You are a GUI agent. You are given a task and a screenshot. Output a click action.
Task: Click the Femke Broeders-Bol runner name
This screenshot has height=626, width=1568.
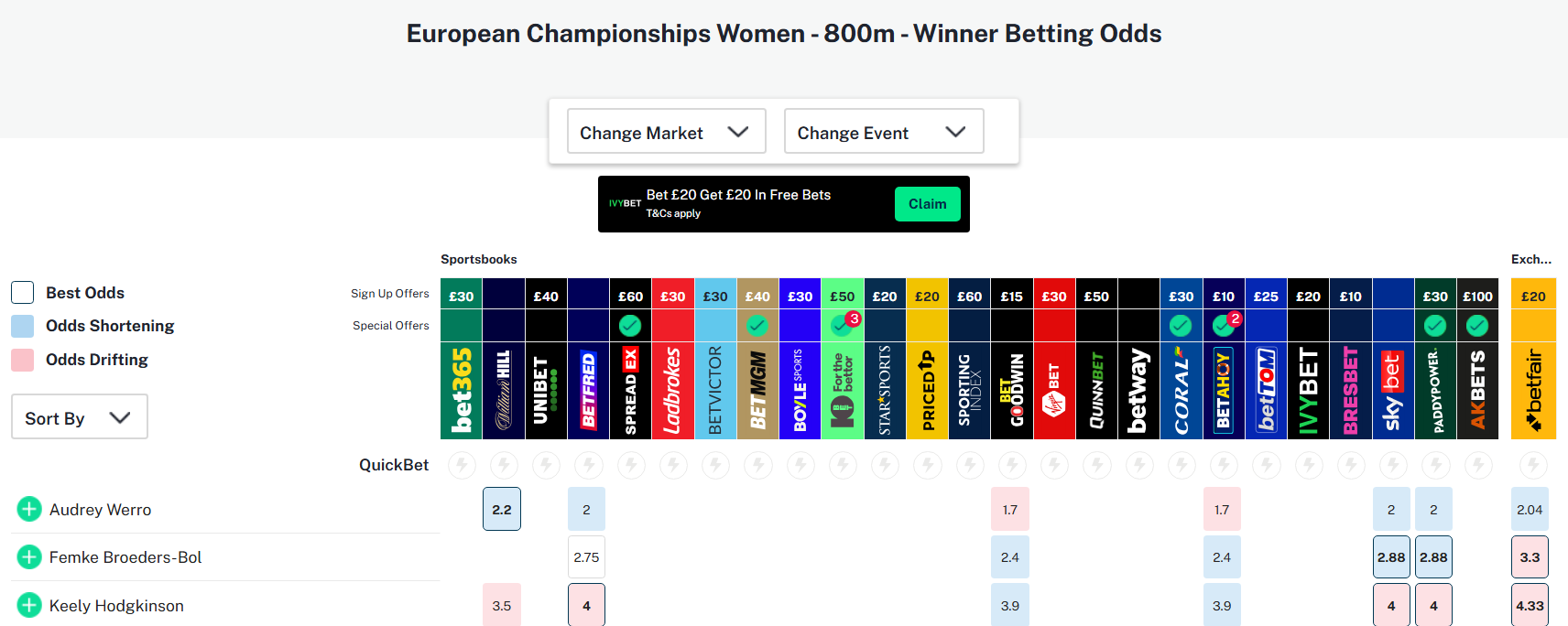click(x=125, y=557)
